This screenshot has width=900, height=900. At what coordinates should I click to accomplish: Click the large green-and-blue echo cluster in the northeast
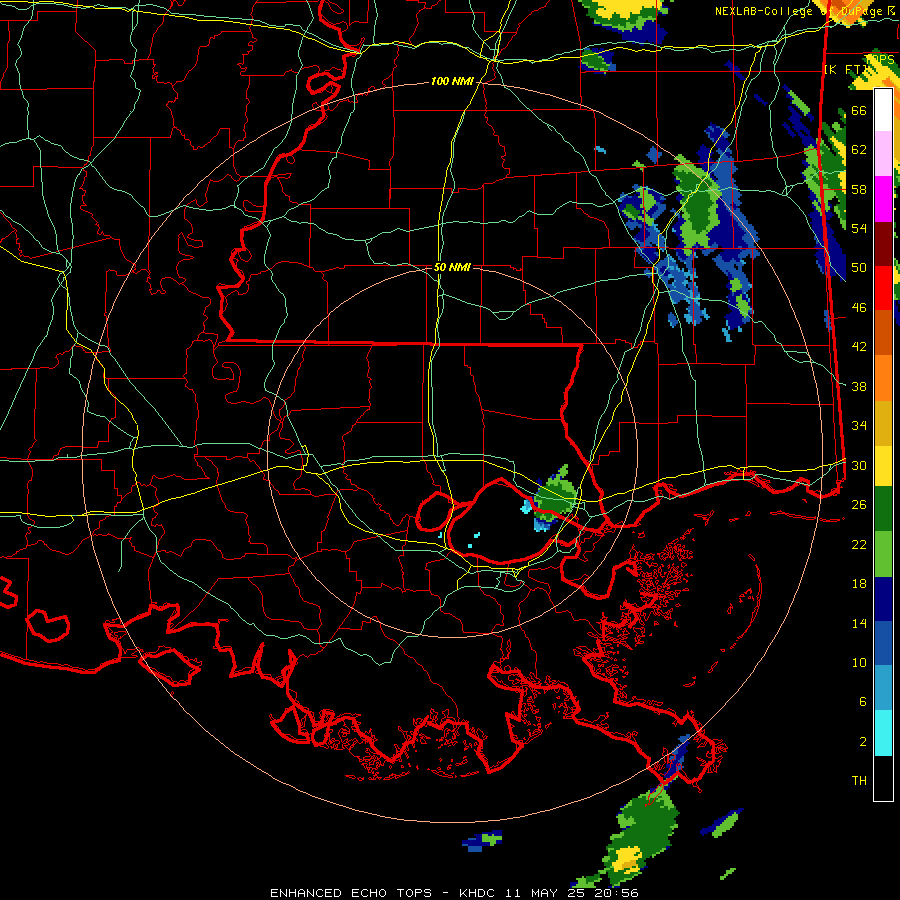pyautogui.click(x=689, y=230)
